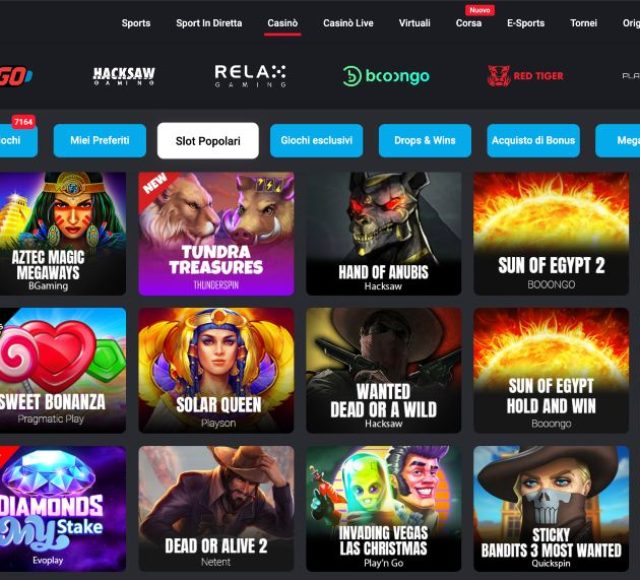Screen dimensions: 640x580
Task: Select Giochi esclusivi category button
Action: (316, 140)
